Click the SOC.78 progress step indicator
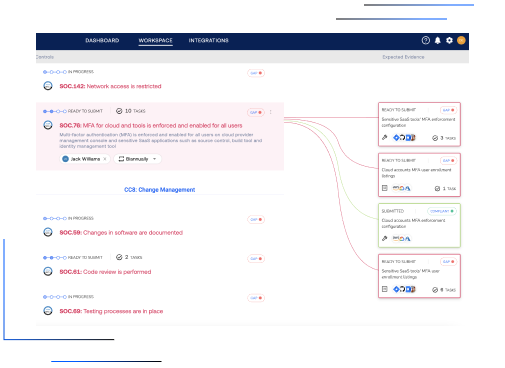Viewport: 505px width, 368px height. click(55, 111)
